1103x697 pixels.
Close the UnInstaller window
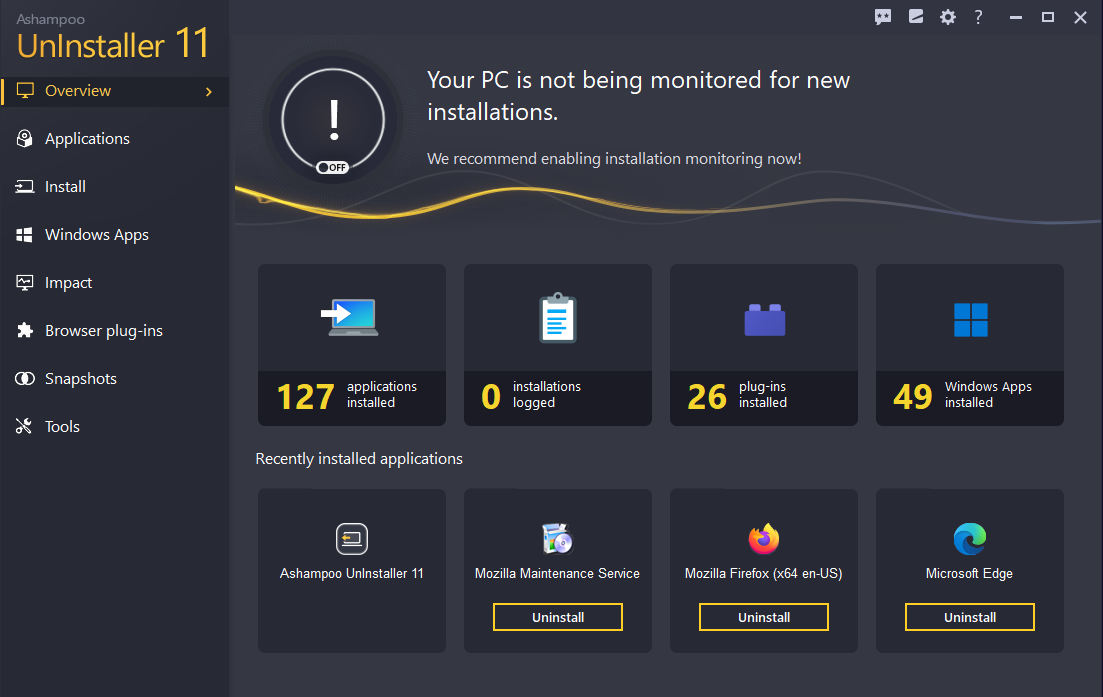coord(1080,17)
